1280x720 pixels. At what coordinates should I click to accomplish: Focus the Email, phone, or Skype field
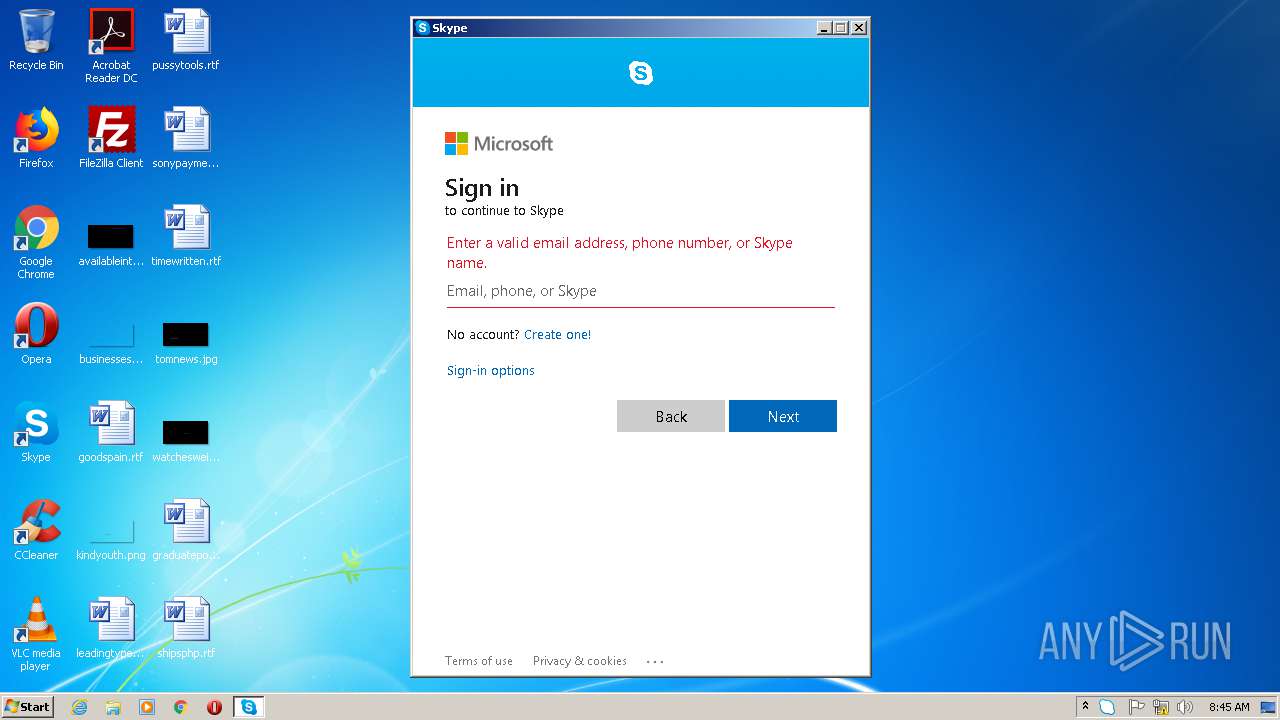tap(641, 291)
